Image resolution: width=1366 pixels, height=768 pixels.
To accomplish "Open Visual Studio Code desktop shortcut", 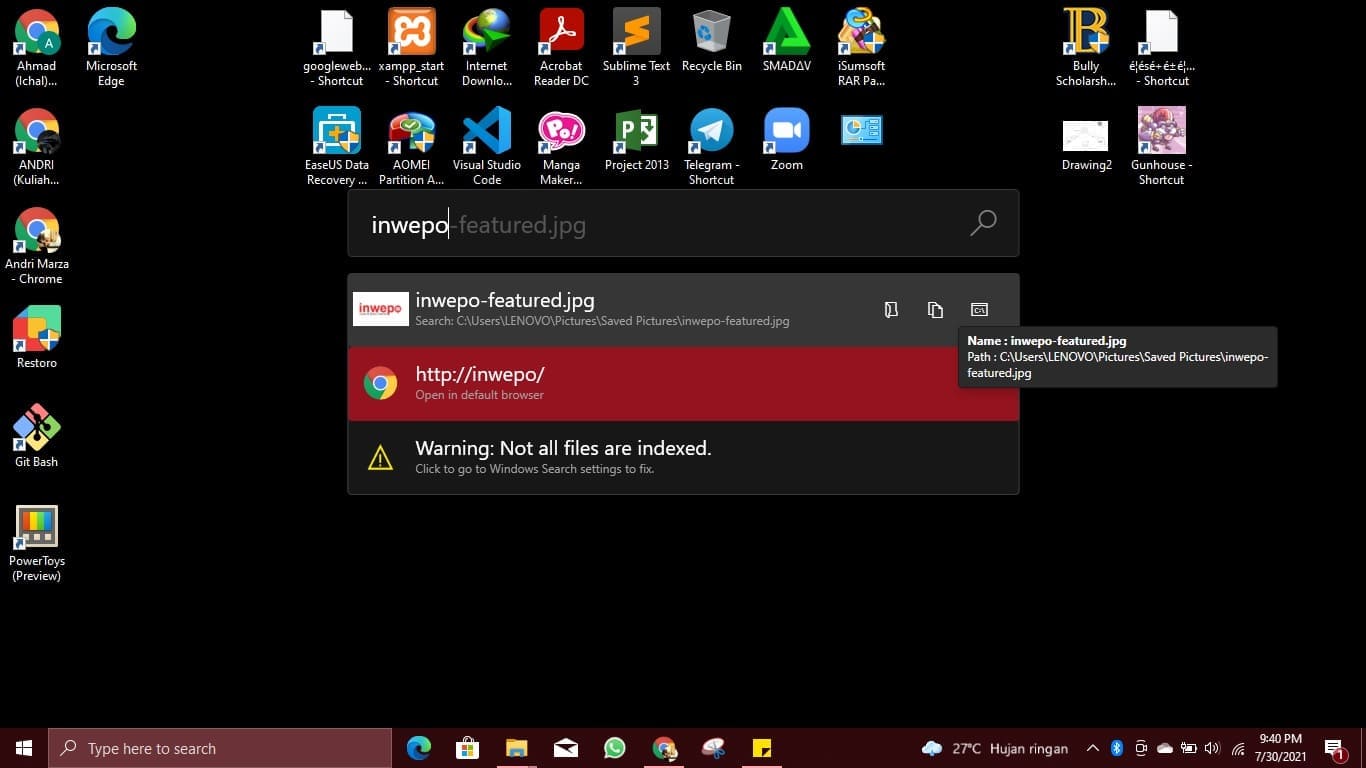I will pos(487,146).
